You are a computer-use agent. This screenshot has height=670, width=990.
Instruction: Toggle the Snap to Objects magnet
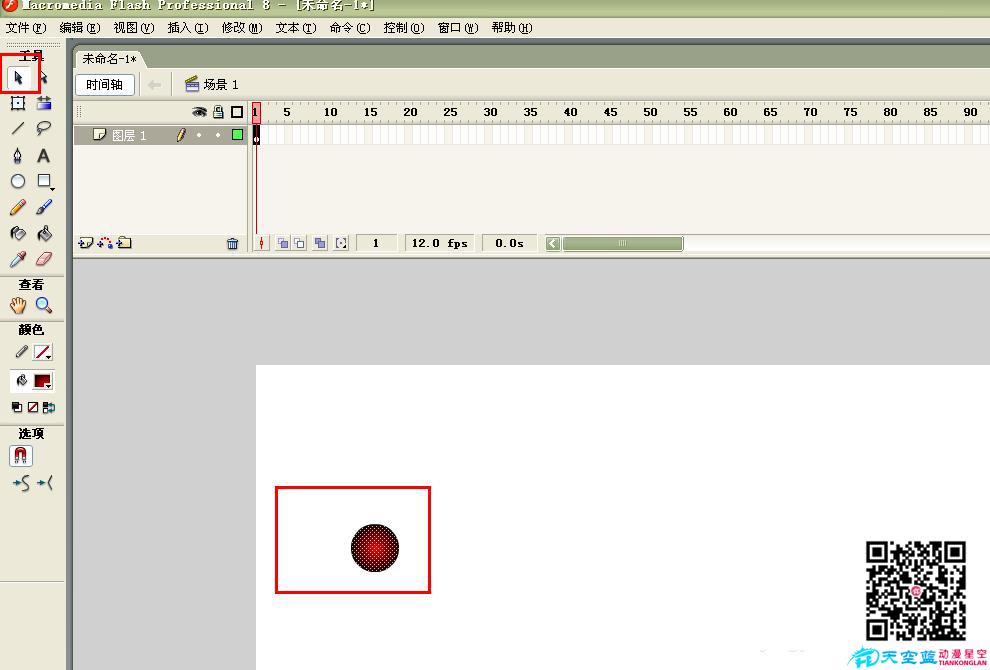[x=20, y=456]
